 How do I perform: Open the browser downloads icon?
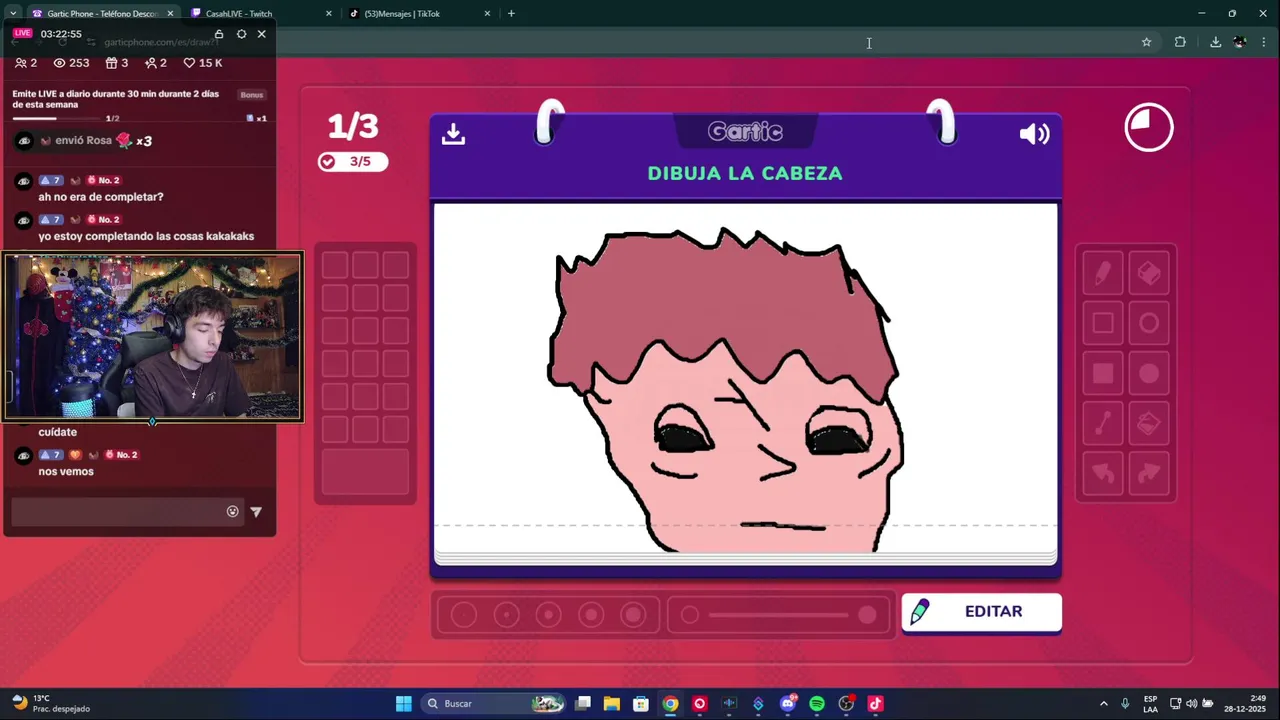[1215, 42]
